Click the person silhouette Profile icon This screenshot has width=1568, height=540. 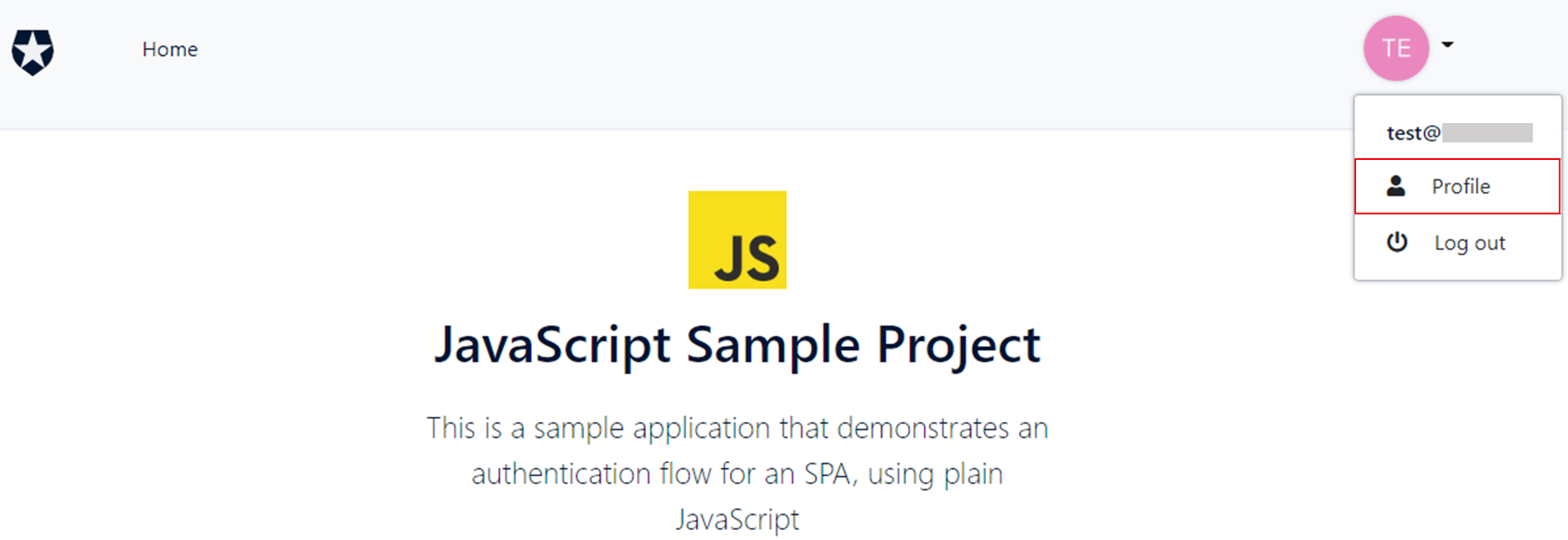(1395, 186)
